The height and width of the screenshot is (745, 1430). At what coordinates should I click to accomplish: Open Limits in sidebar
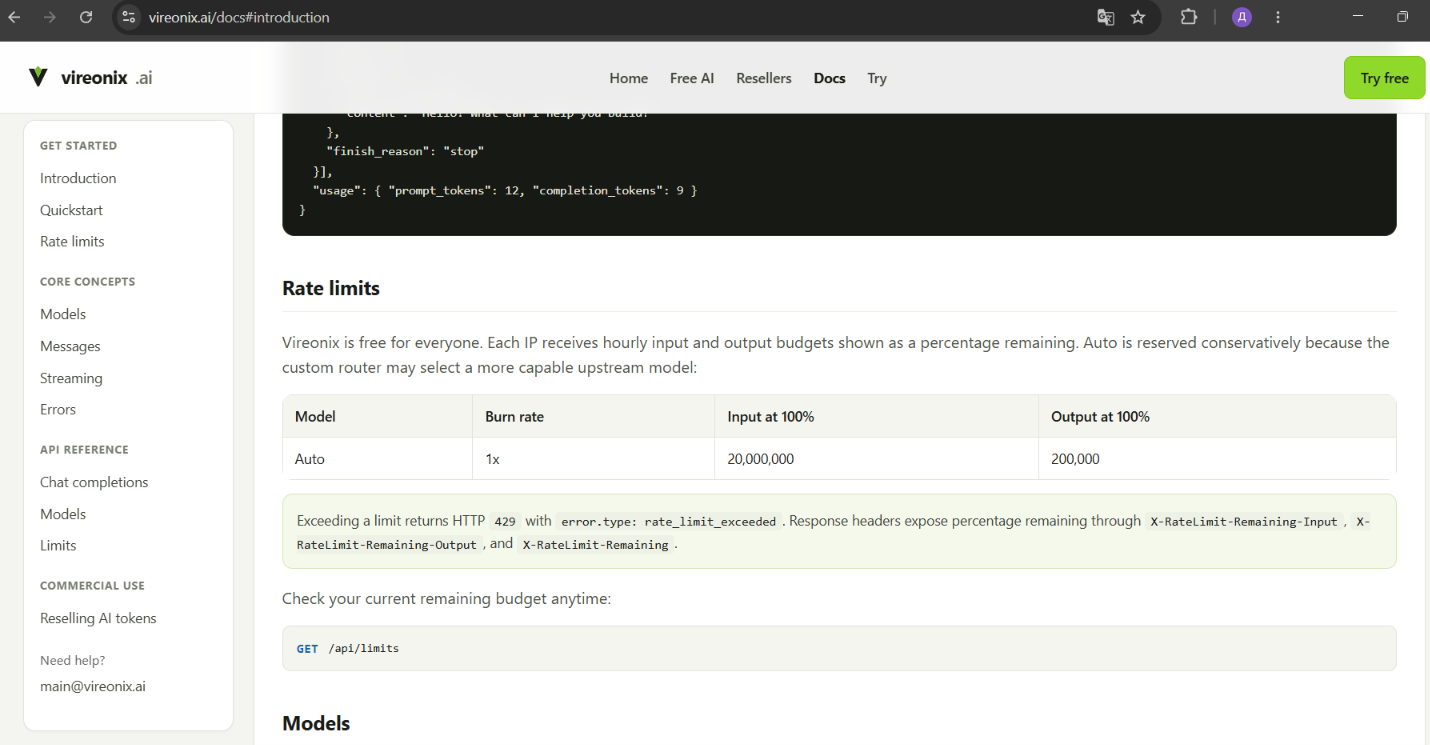point(58,545)
